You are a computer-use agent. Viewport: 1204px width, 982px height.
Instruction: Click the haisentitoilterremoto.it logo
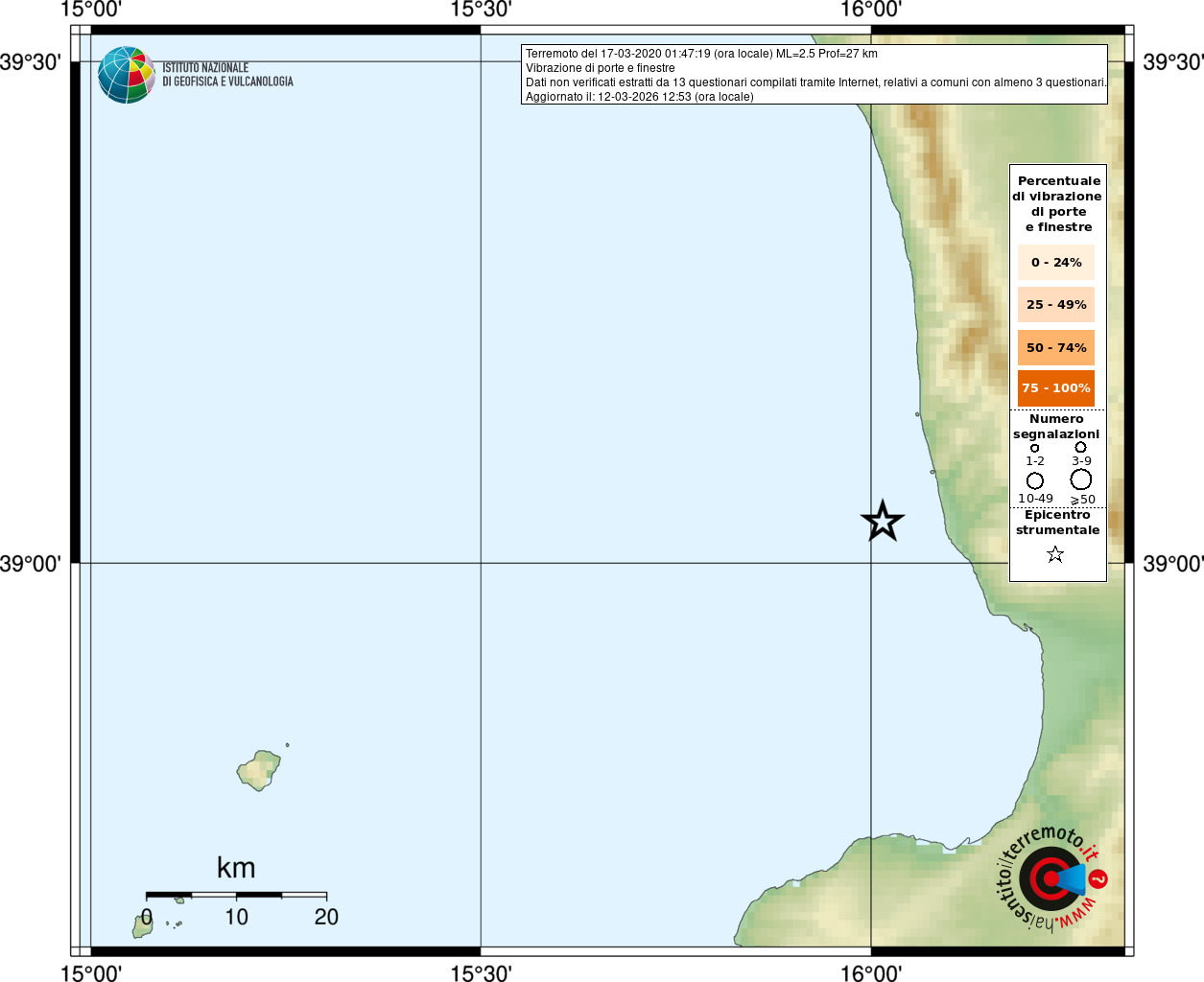click(x=1052, y=877)
